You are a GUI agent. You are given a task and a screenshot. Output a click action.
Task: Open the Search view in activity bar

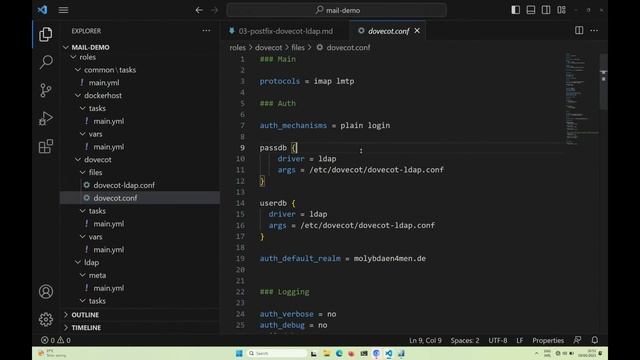click(46, 62)
